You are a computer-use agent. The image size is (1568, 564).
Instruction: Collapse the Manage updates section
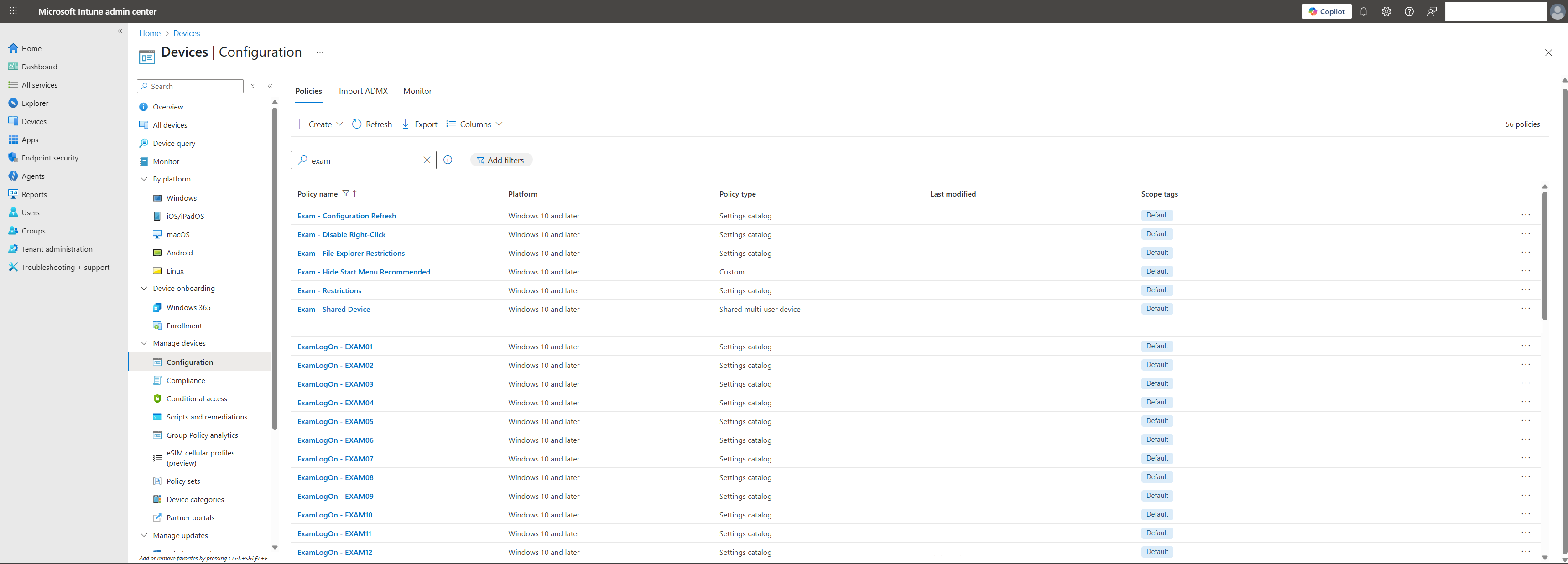point(144,535)
